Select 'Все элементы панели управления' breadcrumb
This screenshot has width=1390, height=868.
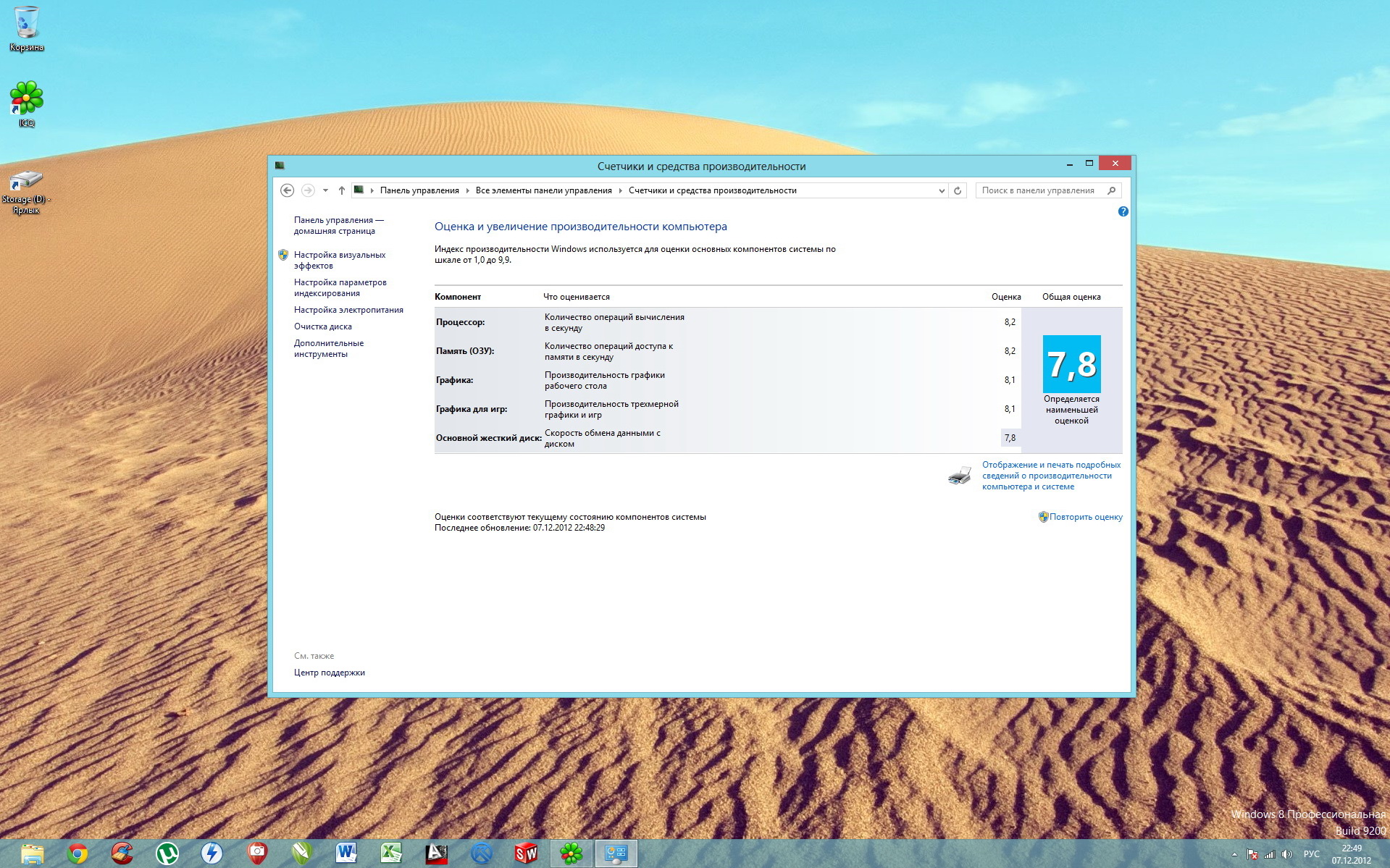point(543,190)
